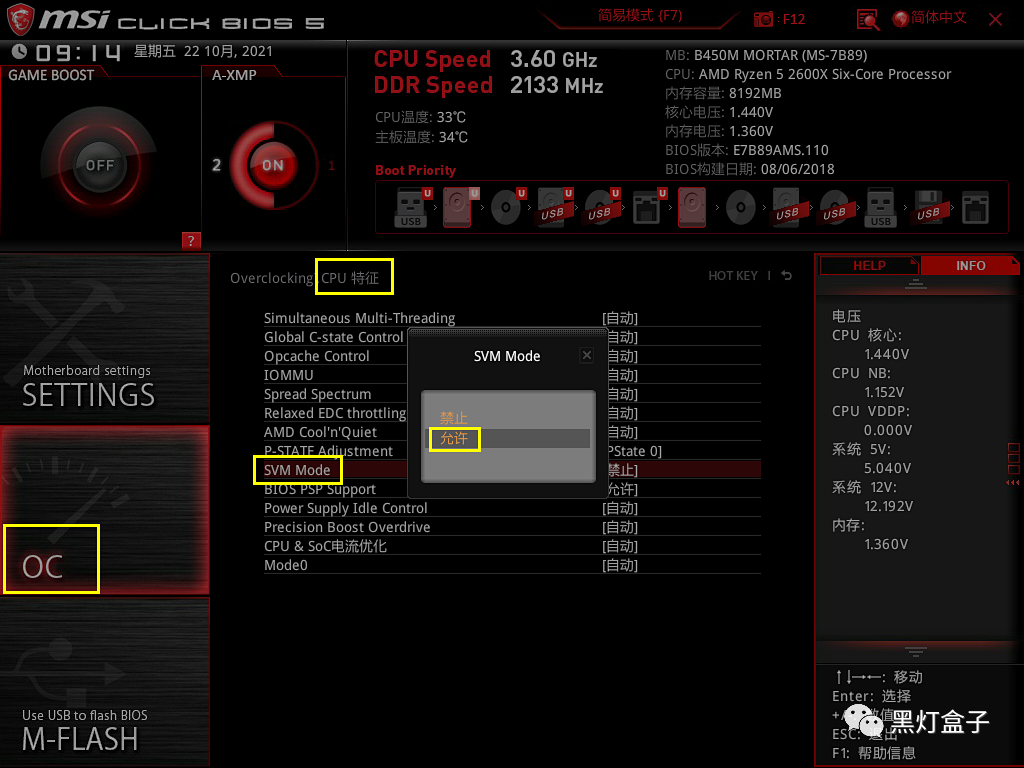The image size is (1024, 768).
Task: Select the highlighted legacy hard disk boot device
Action: coord(692,207)
